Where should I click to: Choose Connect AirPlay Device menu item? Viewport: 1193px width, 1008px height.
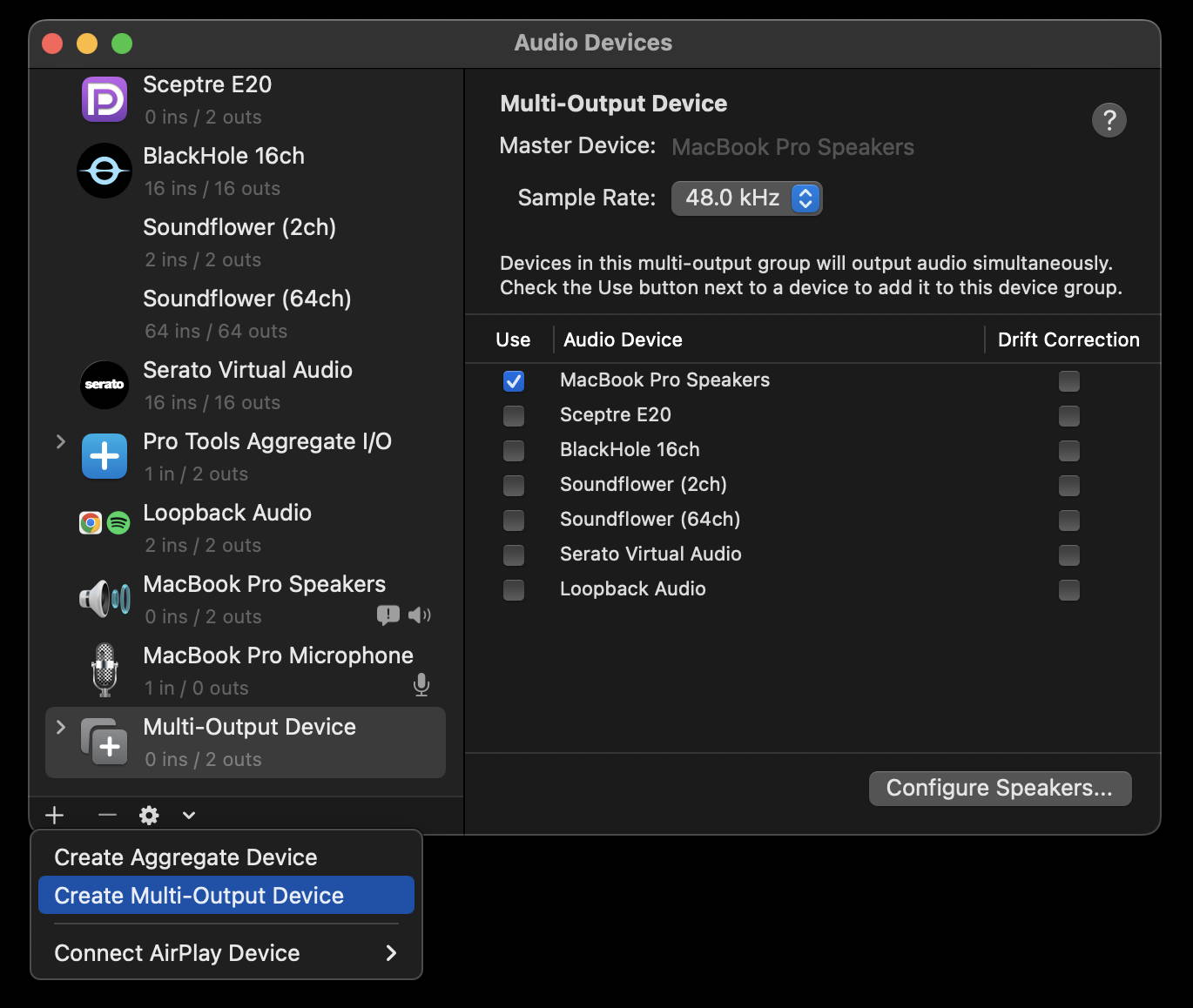[226, 953]
